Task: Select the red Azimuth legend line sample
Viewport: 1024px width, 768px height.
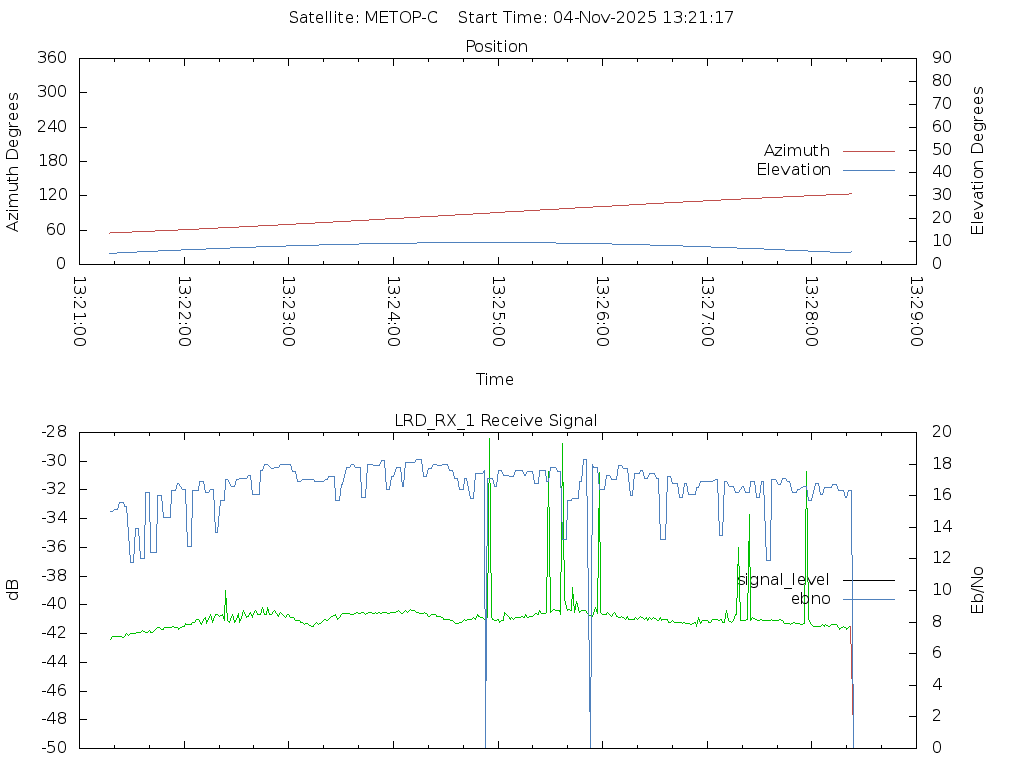Action: click(868, 151)
